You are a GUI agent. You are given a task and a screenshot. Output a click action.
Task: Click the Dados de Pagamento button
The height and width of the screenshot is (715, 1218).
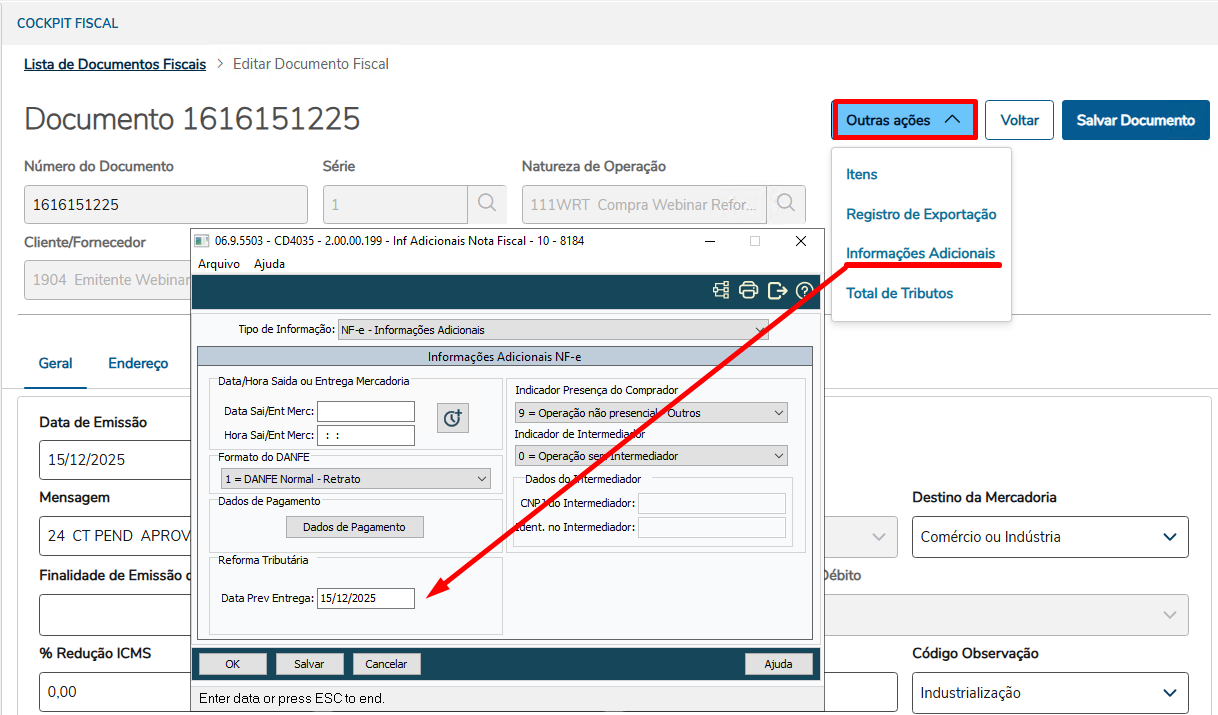(354, 527)
